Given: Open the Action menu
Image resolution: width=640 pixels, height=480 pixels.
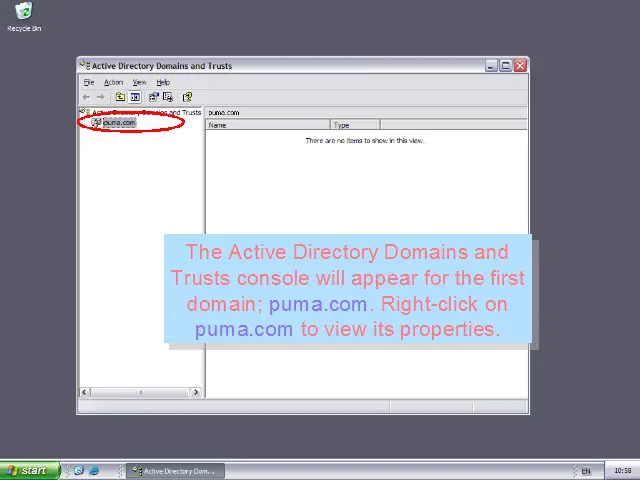Looking at the screenshot, I should [113, 82].
